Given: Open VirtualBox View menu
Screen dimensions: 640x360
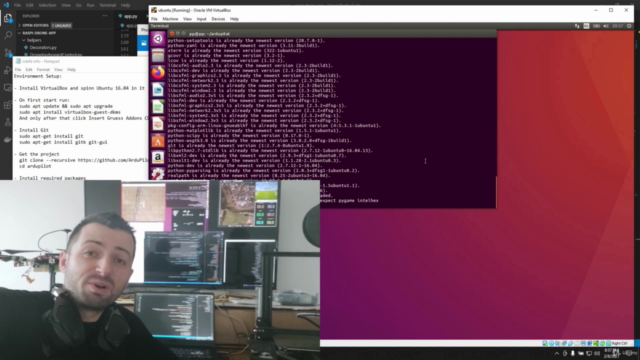Looking at the screenshot, I should click(x=187, y=19).
